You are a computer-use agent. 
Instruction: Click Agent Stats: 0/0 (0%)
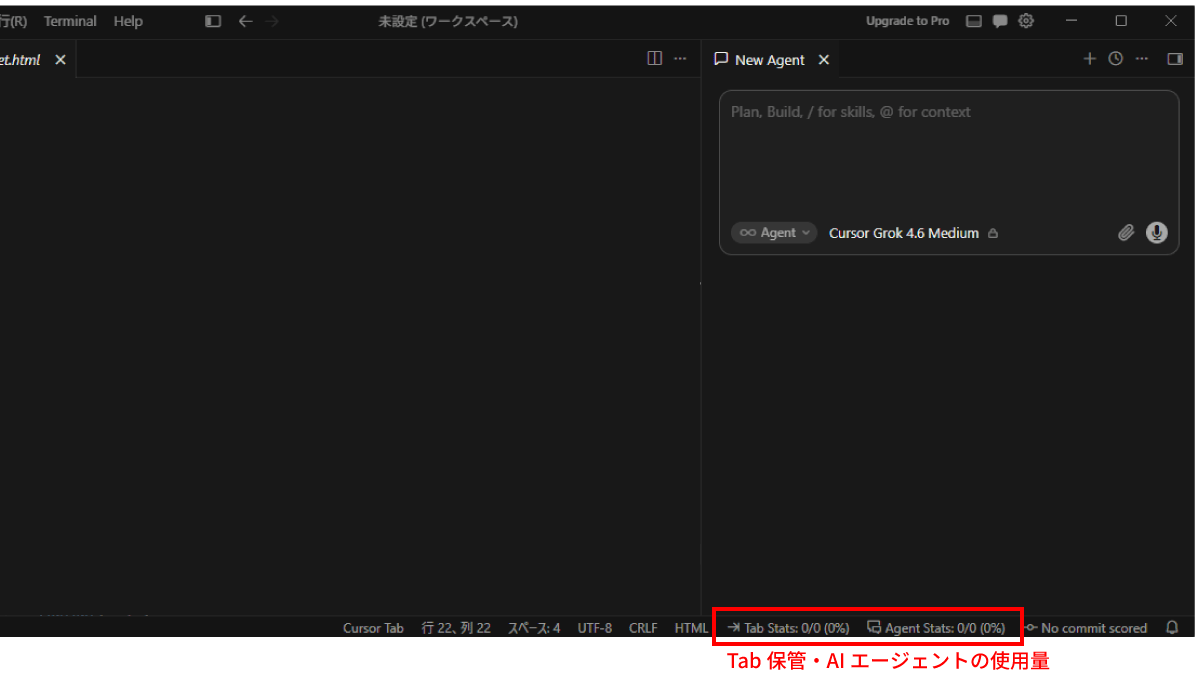point(936,628)
